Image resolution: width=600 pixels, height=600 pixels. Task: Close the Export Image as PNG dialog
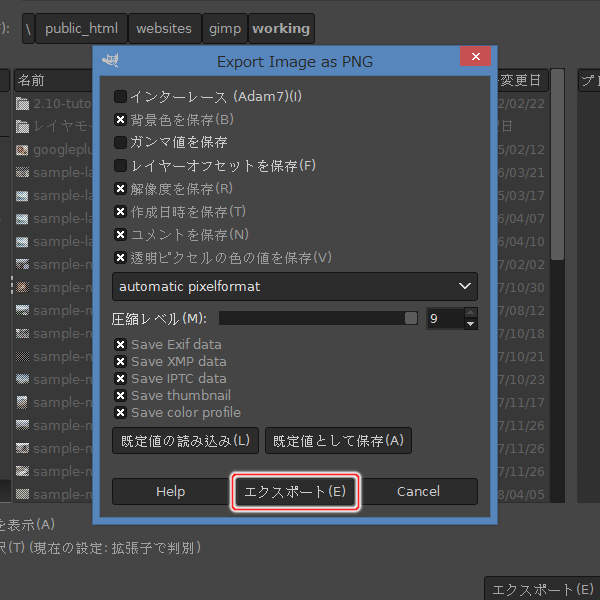tap(476, 57)
